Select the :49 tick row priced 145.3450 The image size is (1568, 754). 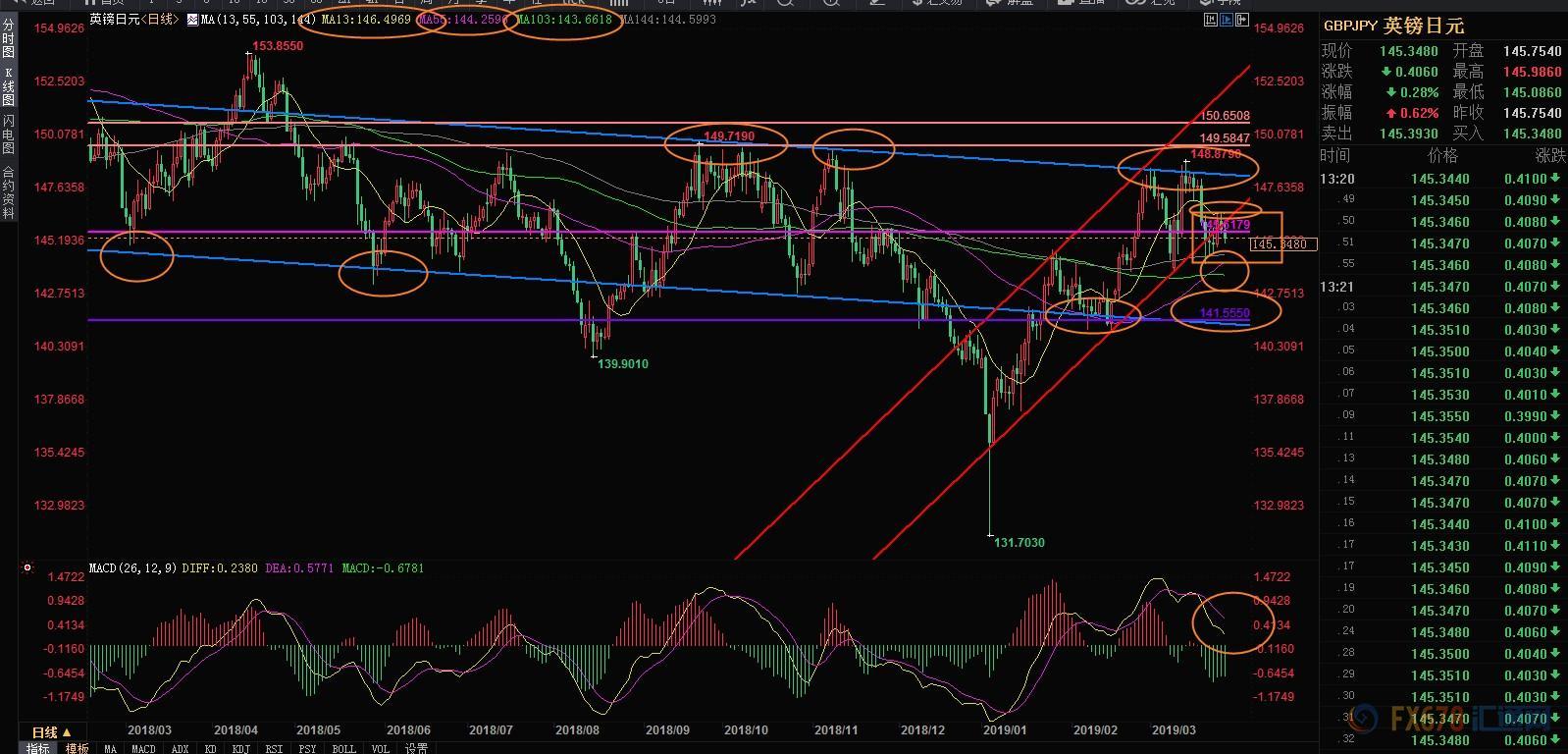tap(1443, 200)
